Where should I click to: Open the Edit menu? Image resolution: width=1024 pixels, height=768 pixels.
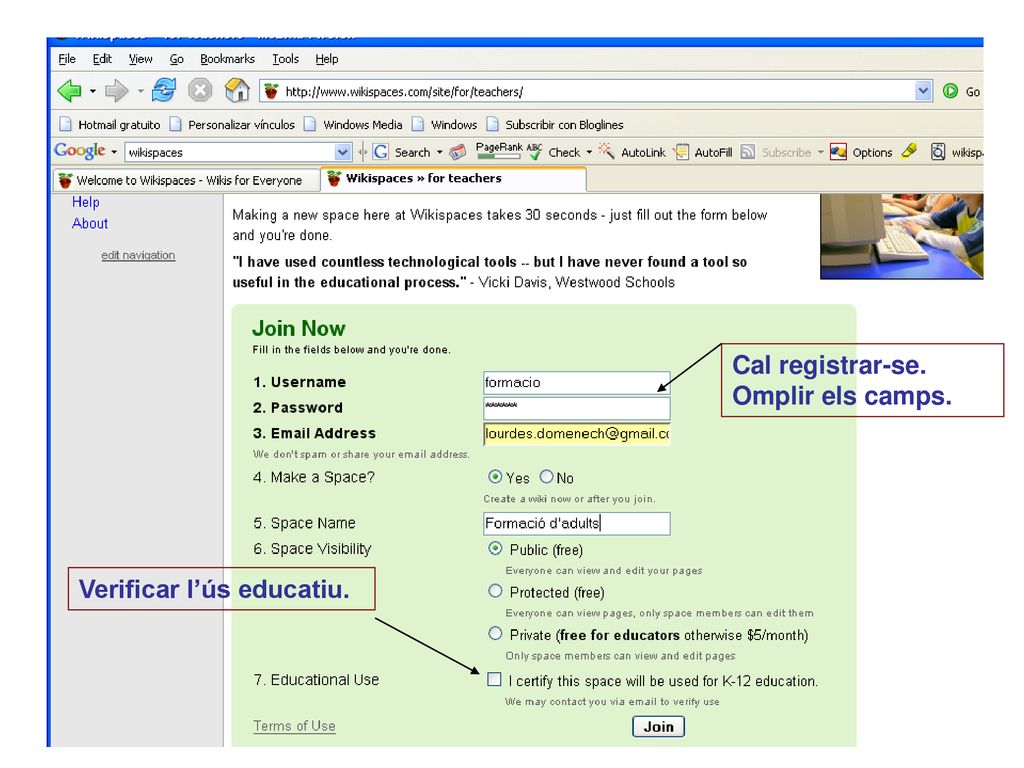102,59
